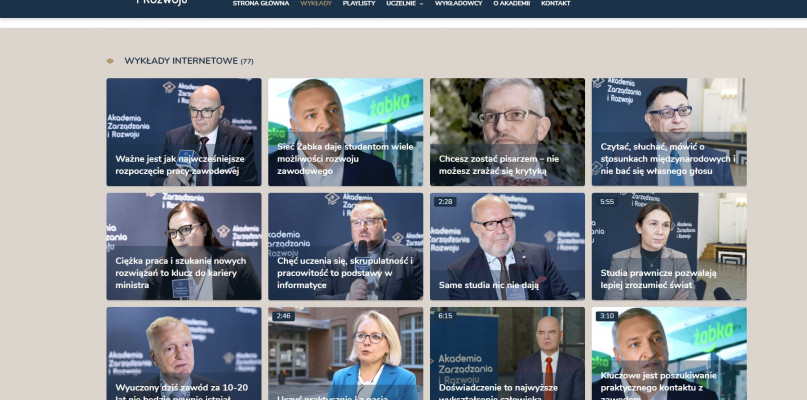This screenshot has width=807, height=400.
Task: Select the Wykłady navigation item
Action: coord(316,4)
